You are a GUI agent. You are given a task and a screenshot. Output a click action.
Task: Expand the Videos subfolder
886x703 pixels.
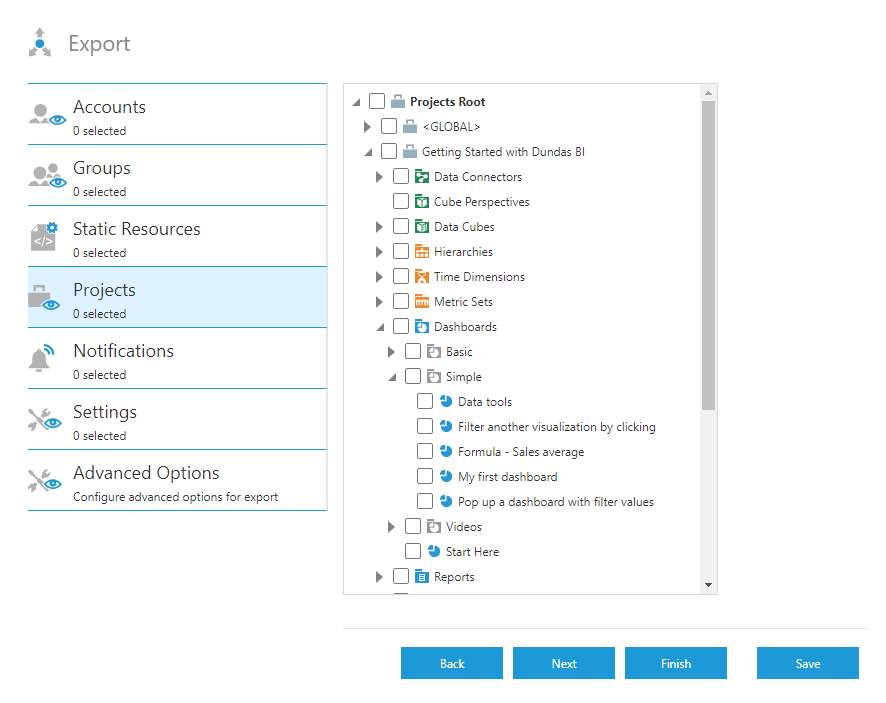pyautogui.click(x=391, y=527)
